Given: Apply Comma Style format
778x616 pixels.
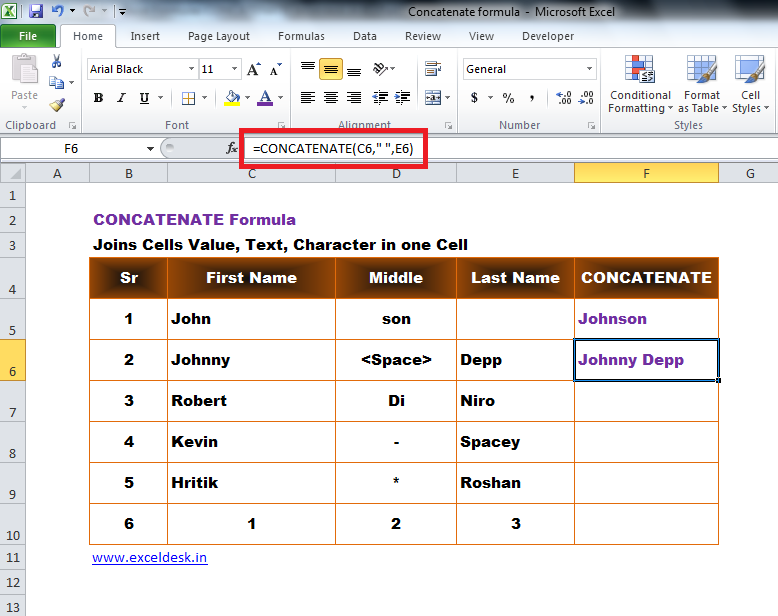Looking at the screenshot, I should pos(531,98).
